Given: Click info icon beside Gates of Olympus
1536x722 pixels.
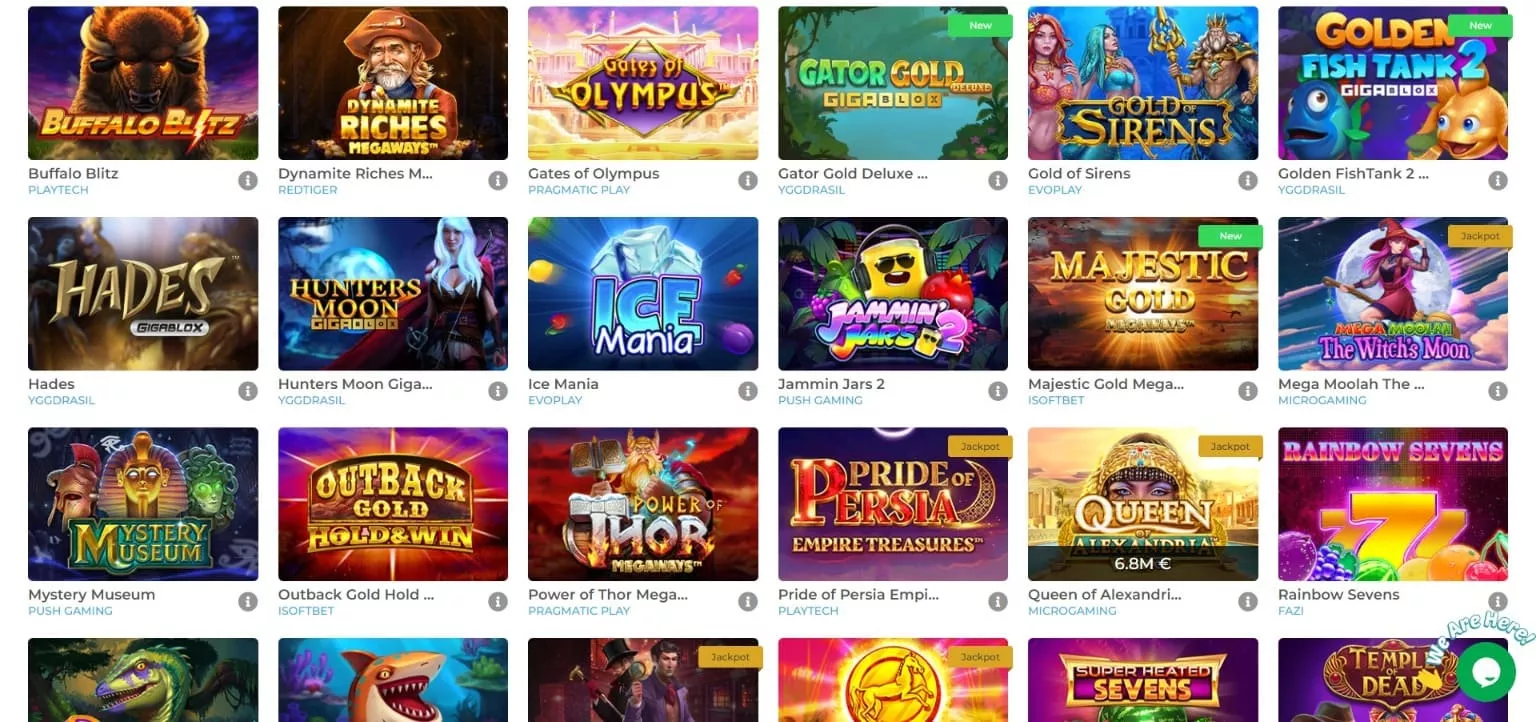Looking at the screenshot, I should click(748, 181).
